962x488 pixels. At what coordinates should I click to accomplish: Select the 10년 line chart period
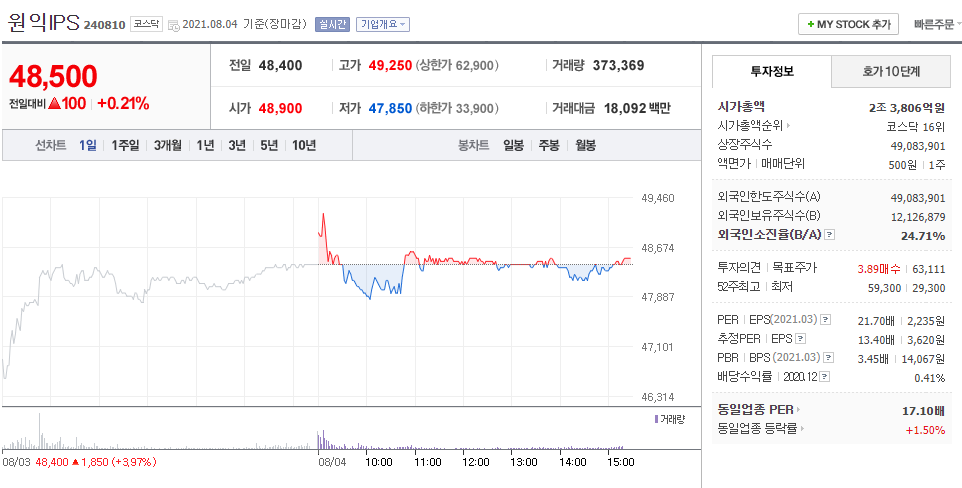(x=304, y=145)
